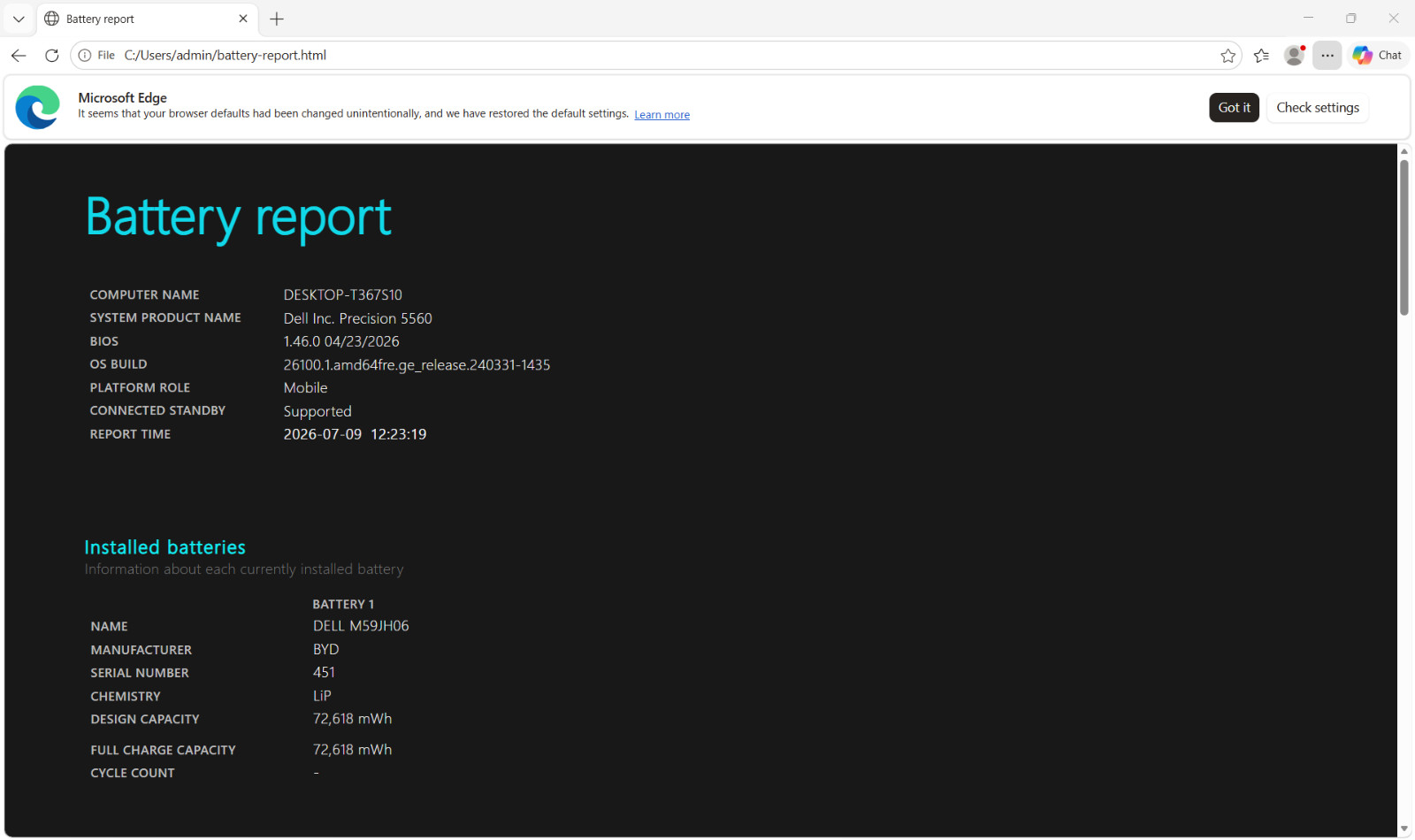This screenshot has width=1415, height=840.
Task: Click the Microsoft Edge logo in banner
Action: (37, 107)
